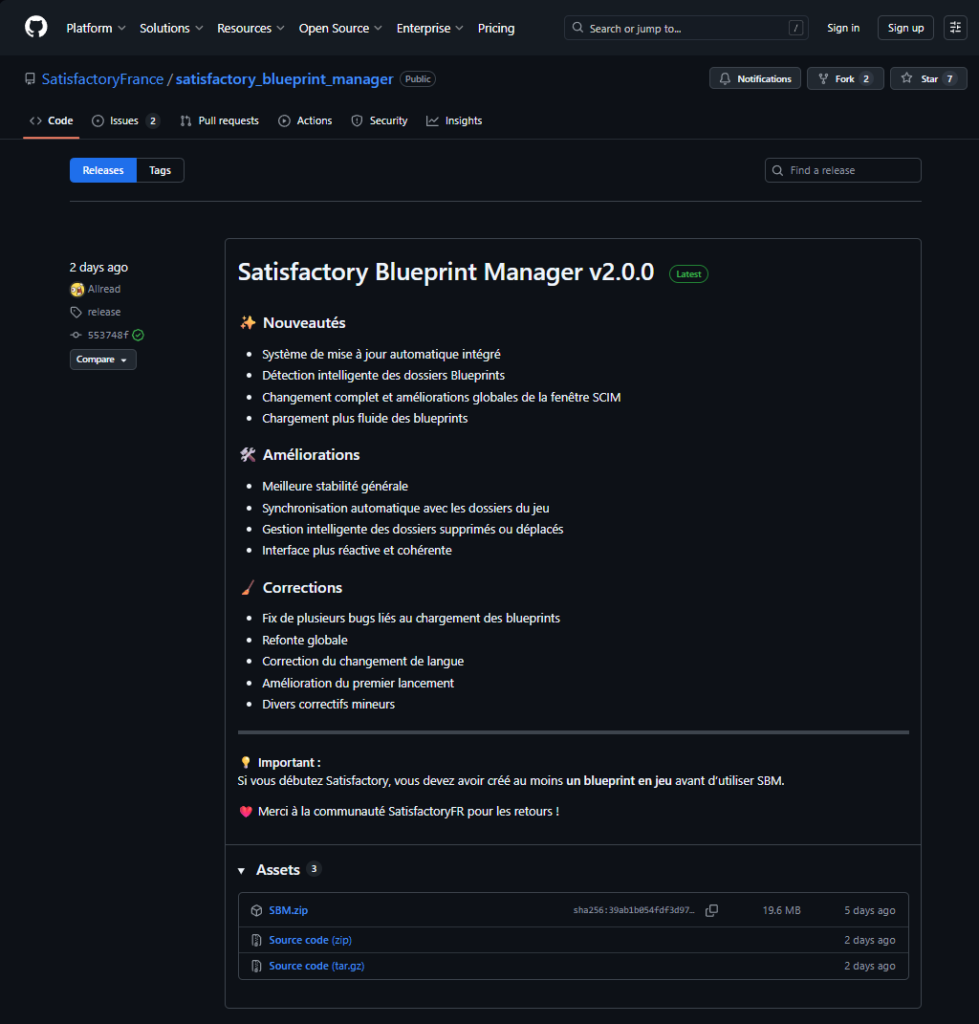The width and height of the screenshot is (979, 1024).
Task: Focus the Find a release field
Action: [850, 171]
